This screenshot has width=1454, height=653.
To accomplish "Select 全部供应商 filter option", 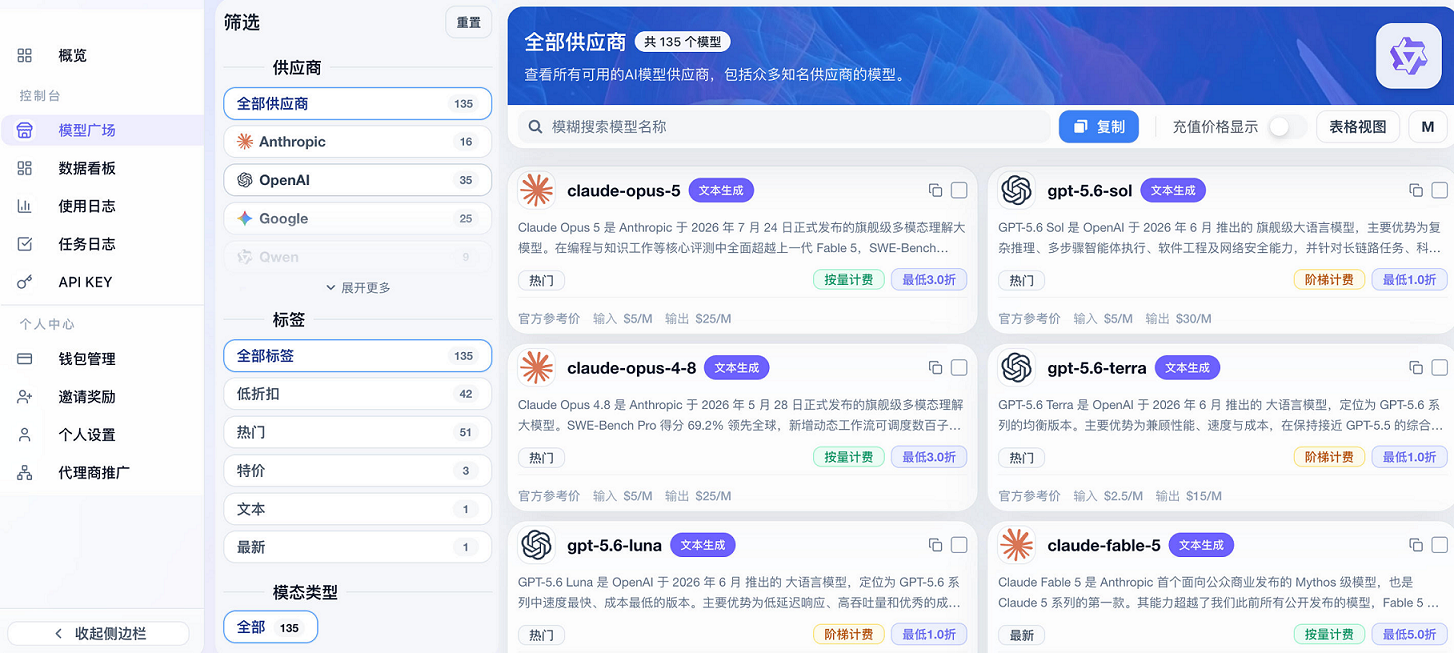I will tap(357, 103).
